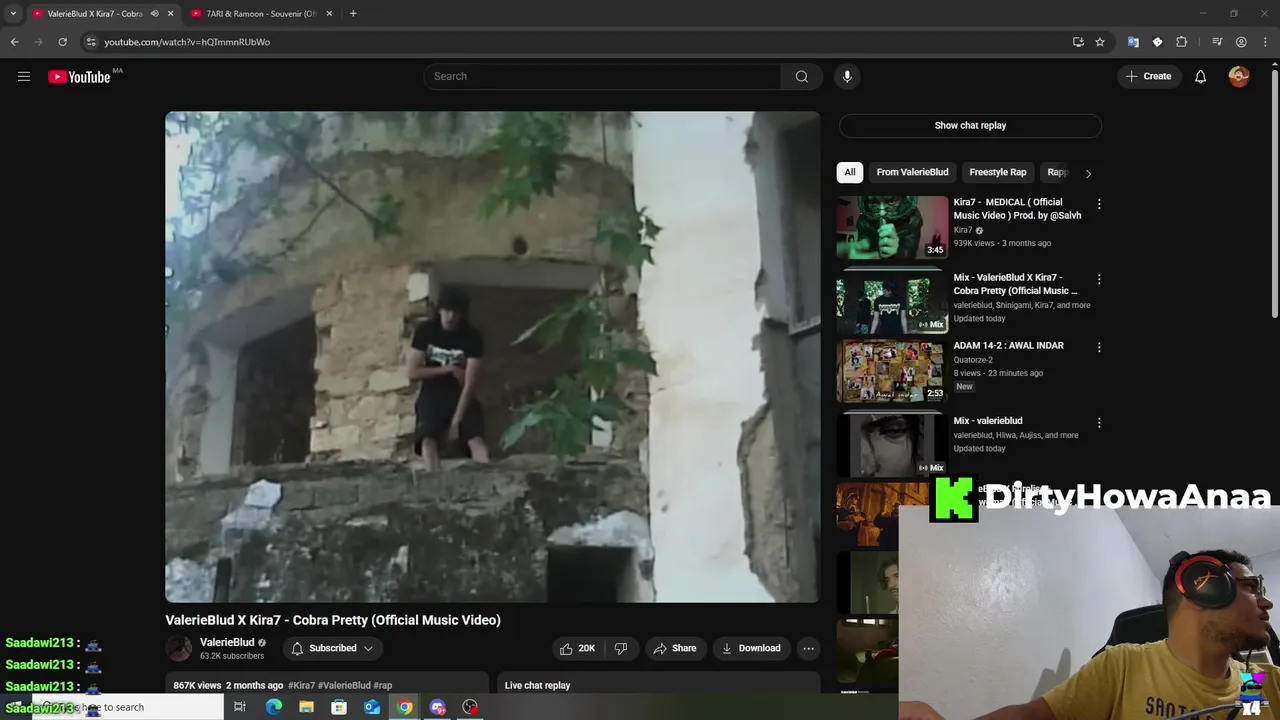
Task: Open the Mix - valerieblud title
Action: coord(988,421)
